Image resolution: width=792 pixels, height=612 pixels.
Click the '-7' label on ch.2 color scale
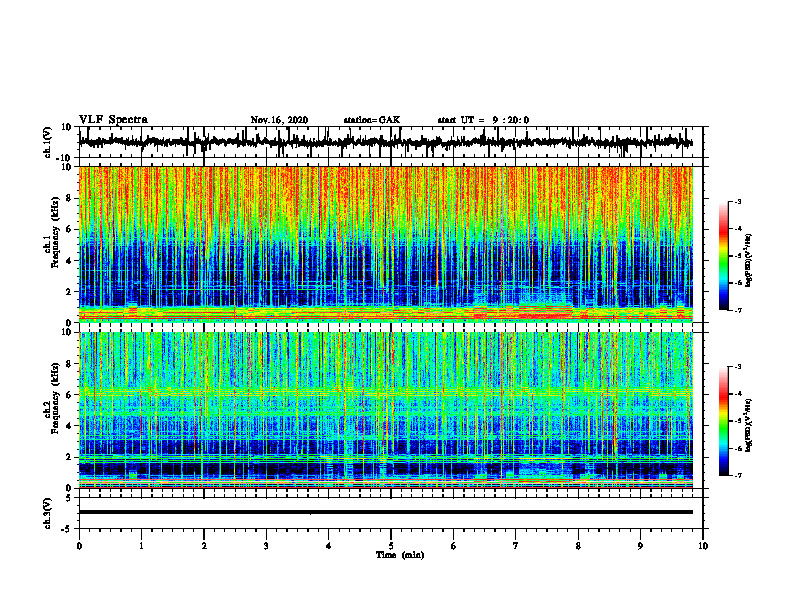click(x=737, y=475)
